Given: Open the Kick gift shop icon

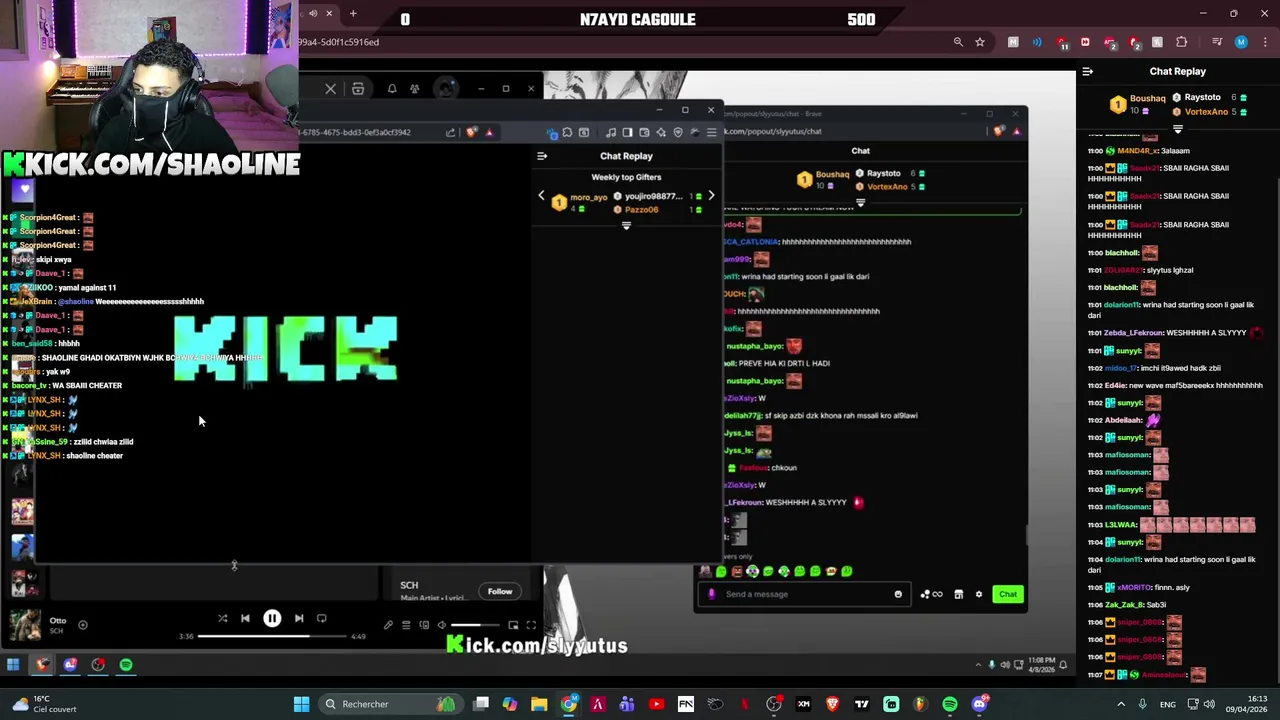Looking at the screenshot, I should pyautogui.click(x=958, y=594).
